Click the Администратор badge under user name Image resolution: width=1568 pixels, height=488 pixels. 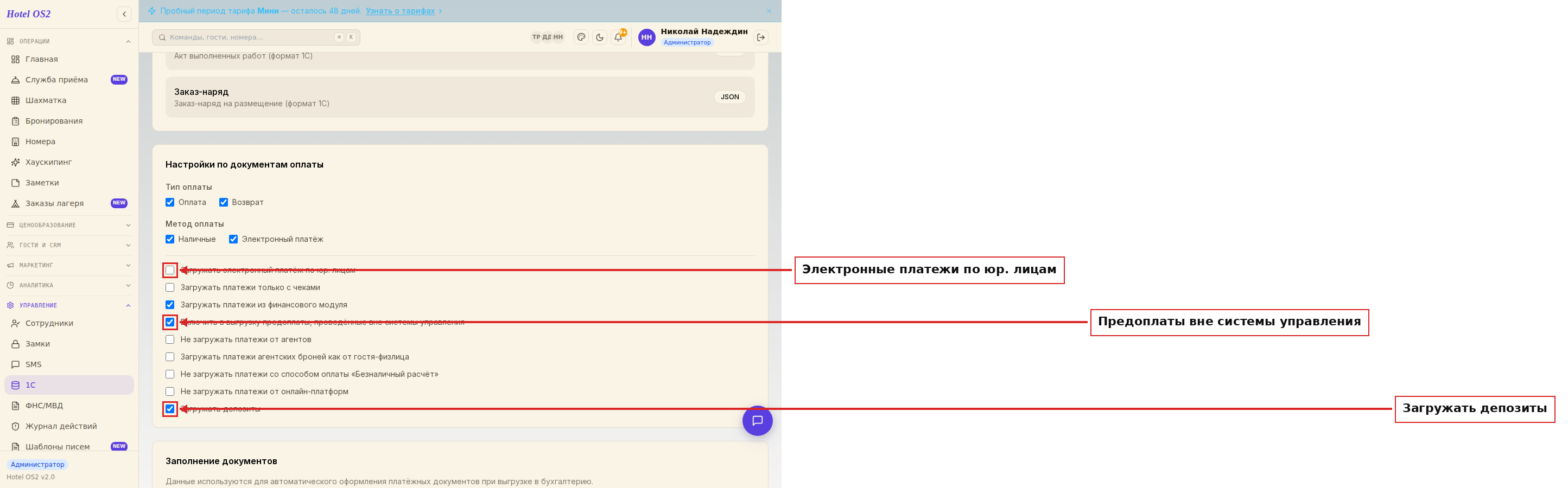click(687, 43)
